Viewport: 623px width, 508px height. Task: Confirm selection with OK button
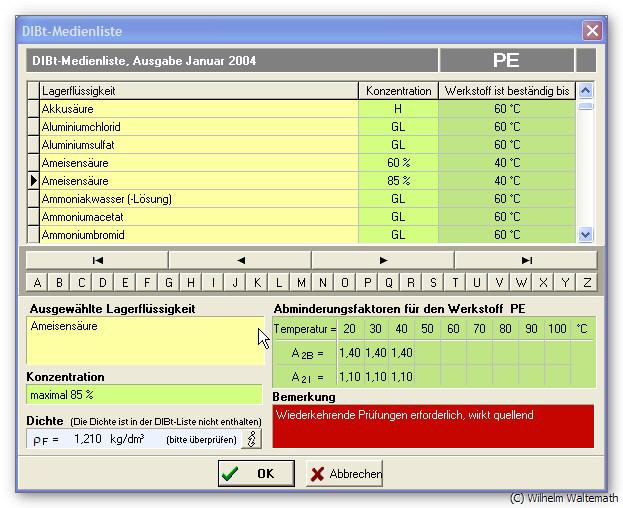point(255,474)
